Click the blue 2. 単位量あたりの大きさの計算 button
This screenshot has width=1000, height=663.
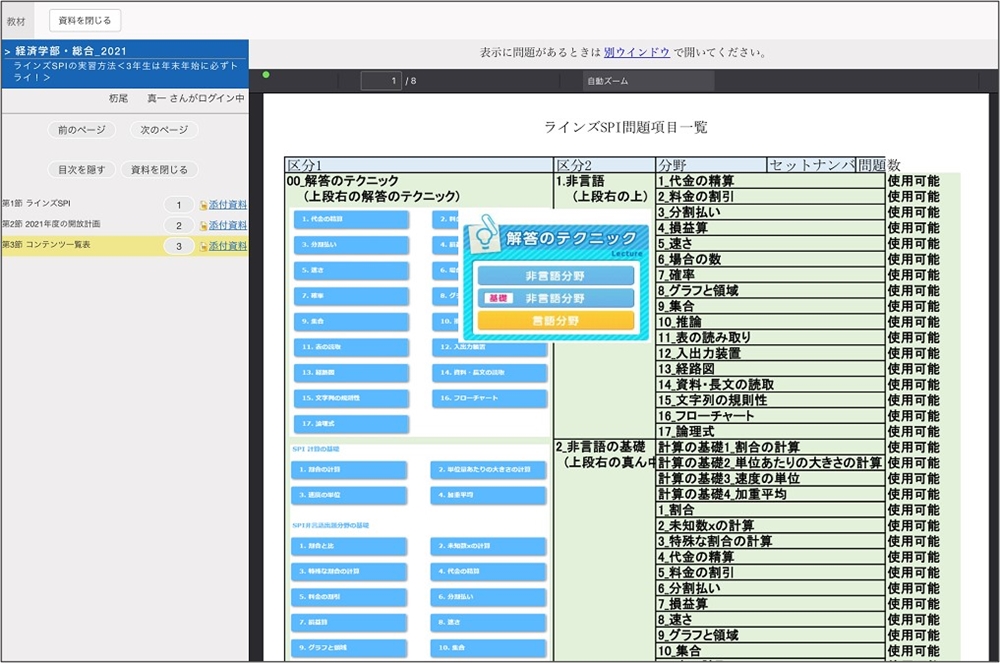point(489,470)
